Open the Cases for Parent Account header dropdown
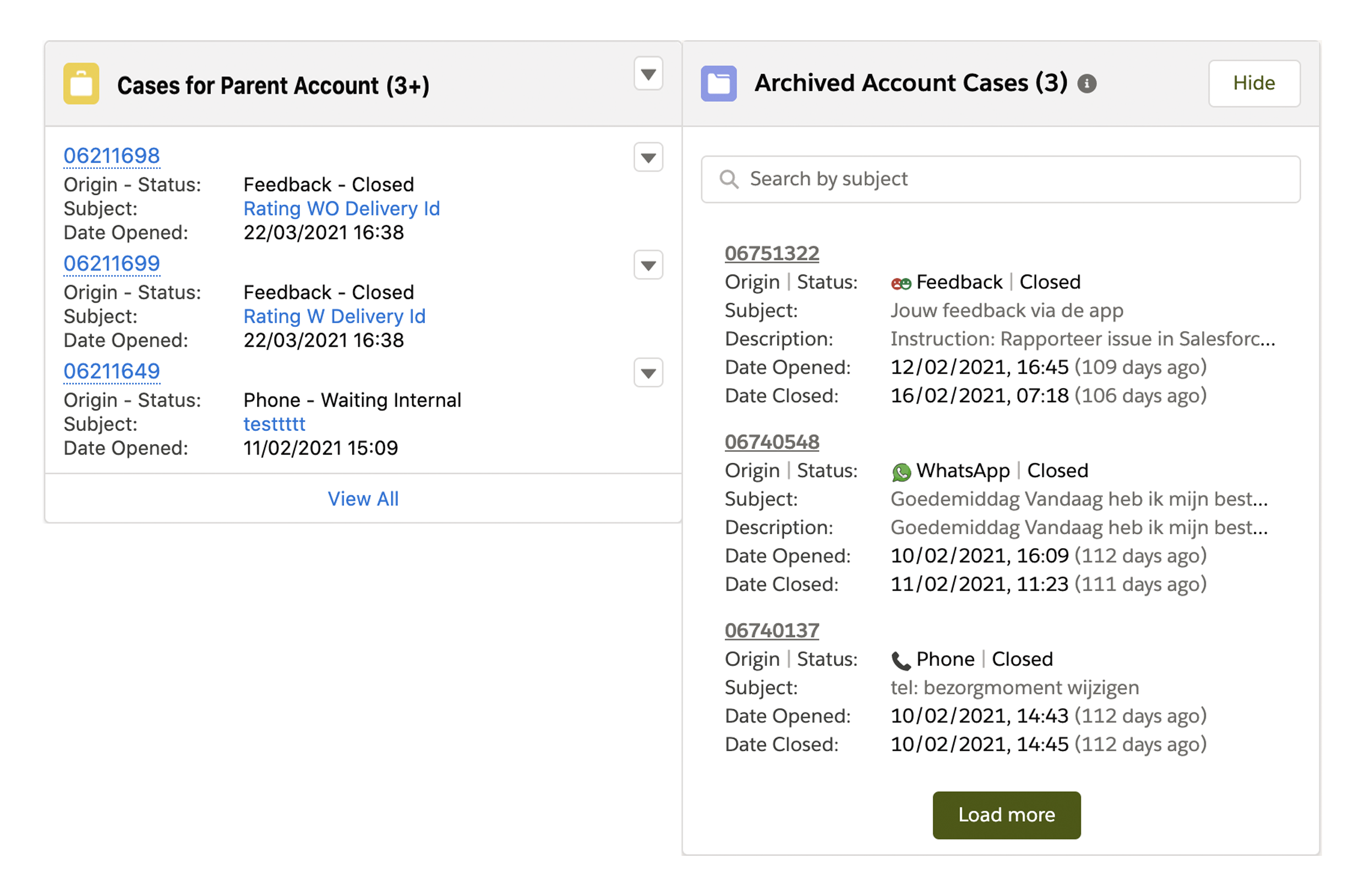Screen dimensions: 1365x896 (648, 74)
